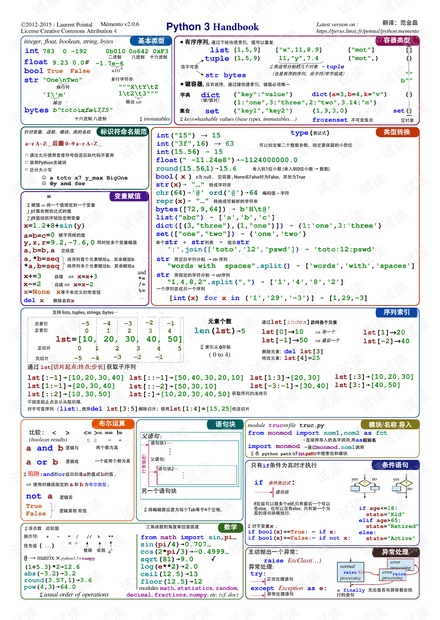
Task: Click the 变量赋值 section badge
Action: point(128,196)
